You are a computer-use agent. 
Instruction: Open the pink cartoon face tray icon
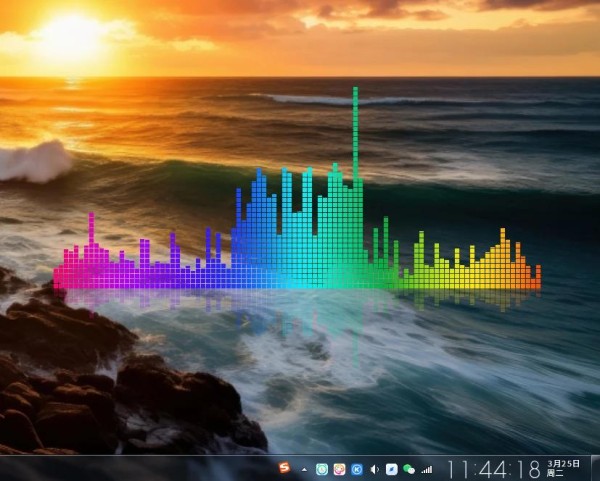[x=339, y=469]
